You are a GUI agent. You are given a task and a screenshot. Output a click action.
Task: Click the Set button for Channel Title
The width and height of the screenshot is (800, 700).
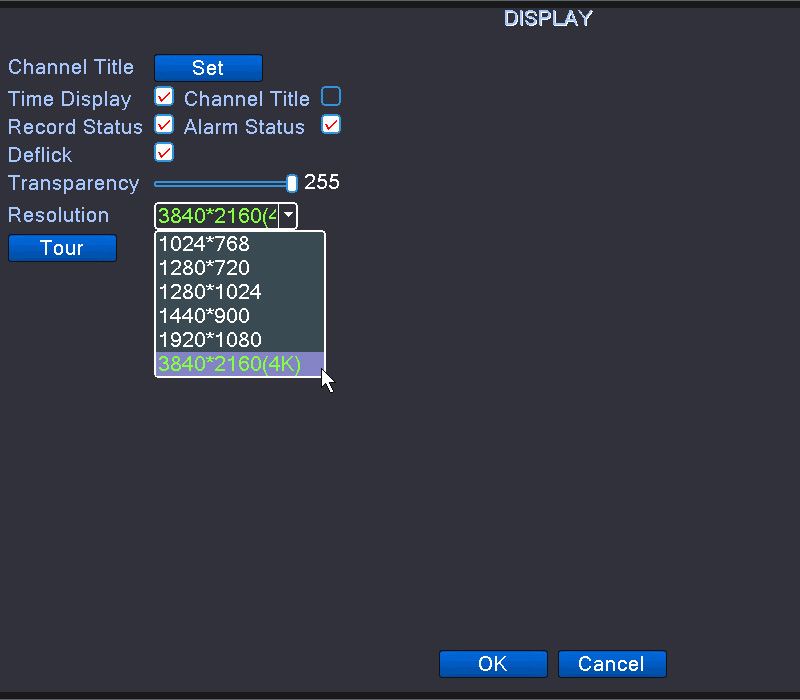(208, 68)
